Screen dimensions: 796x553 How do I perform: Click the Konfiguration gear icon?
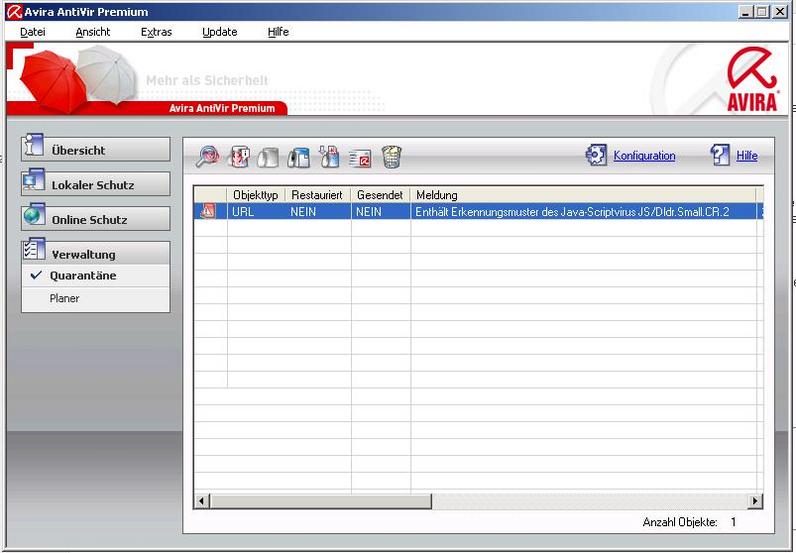[x=596, y=155]
